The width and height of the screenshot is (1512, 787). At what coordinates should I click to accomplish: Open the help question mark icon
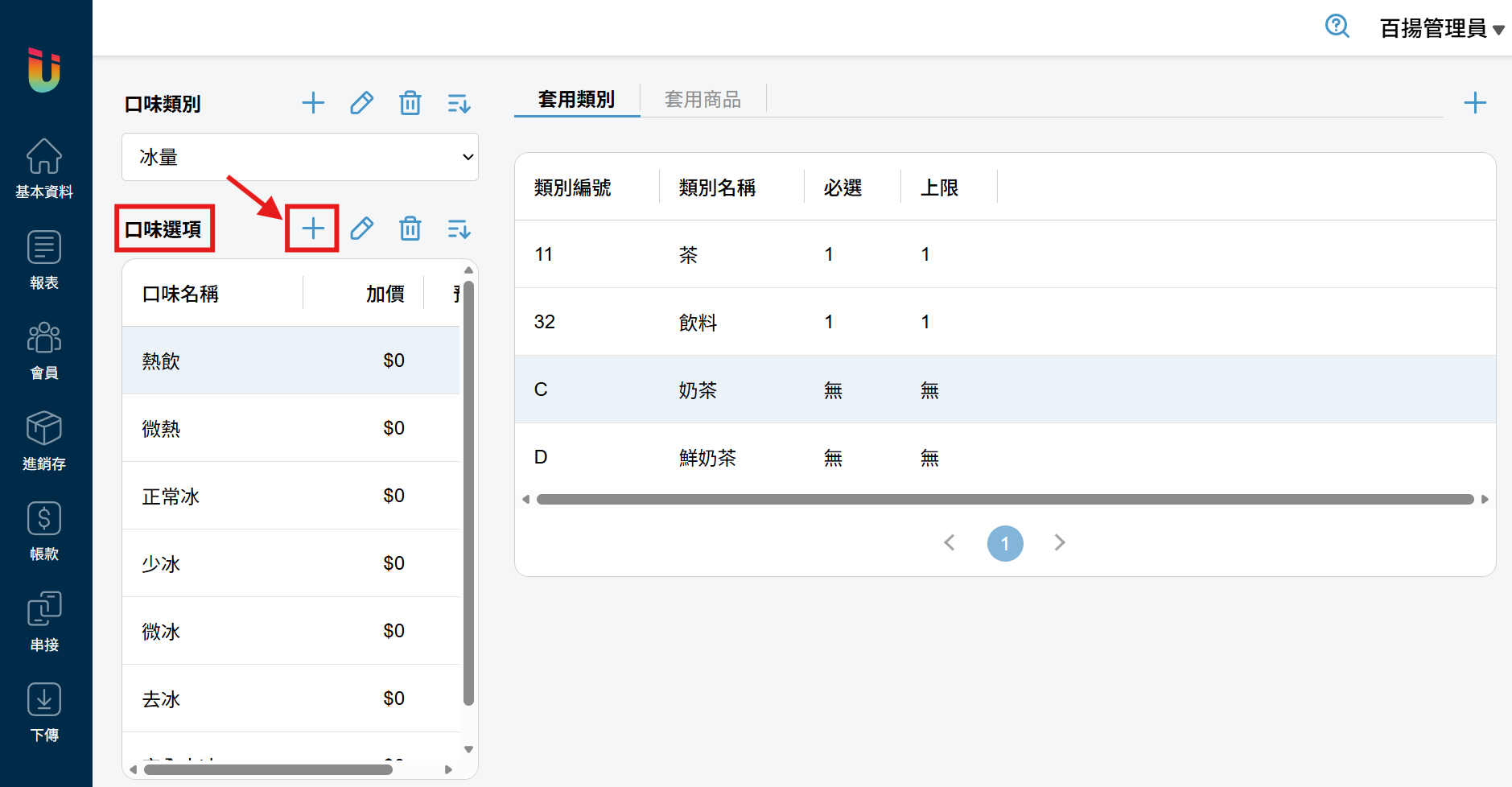point(1337,27)
